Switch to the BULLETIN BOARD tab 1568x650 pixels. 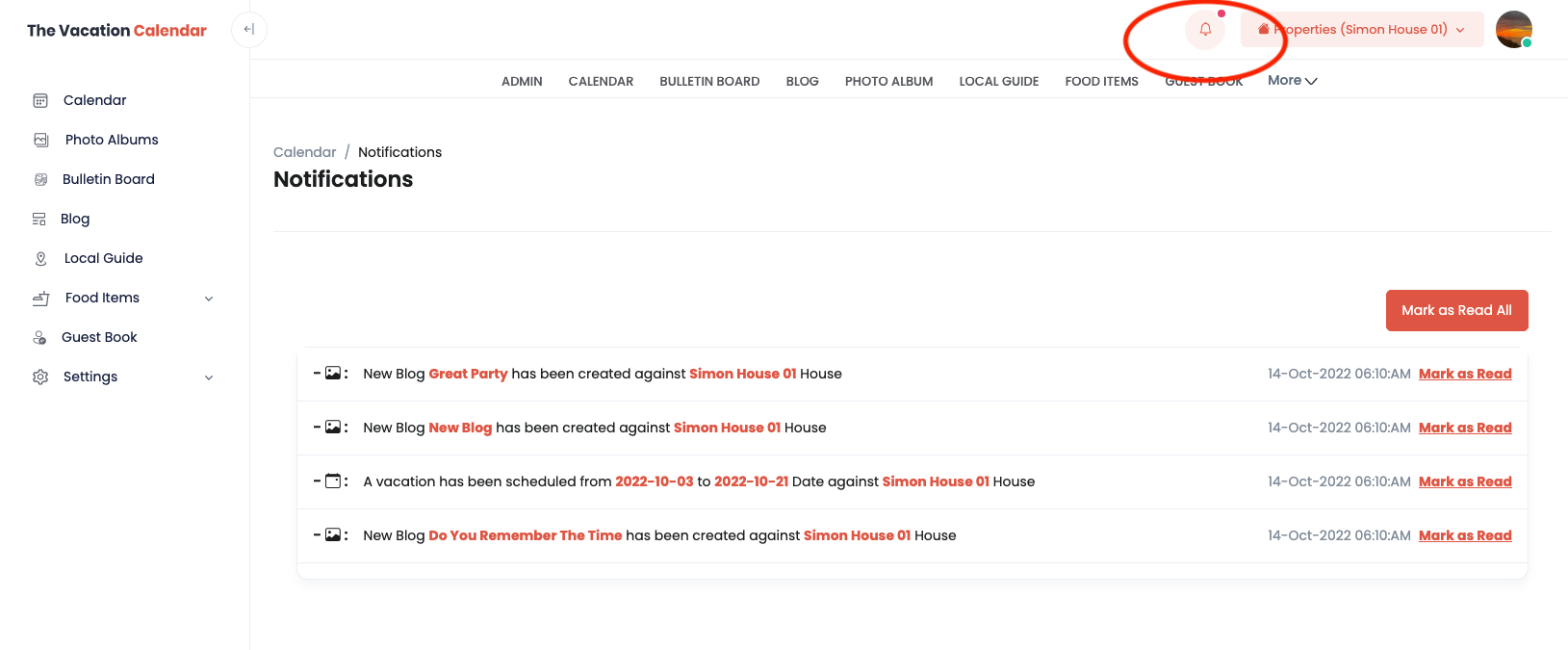709,82
